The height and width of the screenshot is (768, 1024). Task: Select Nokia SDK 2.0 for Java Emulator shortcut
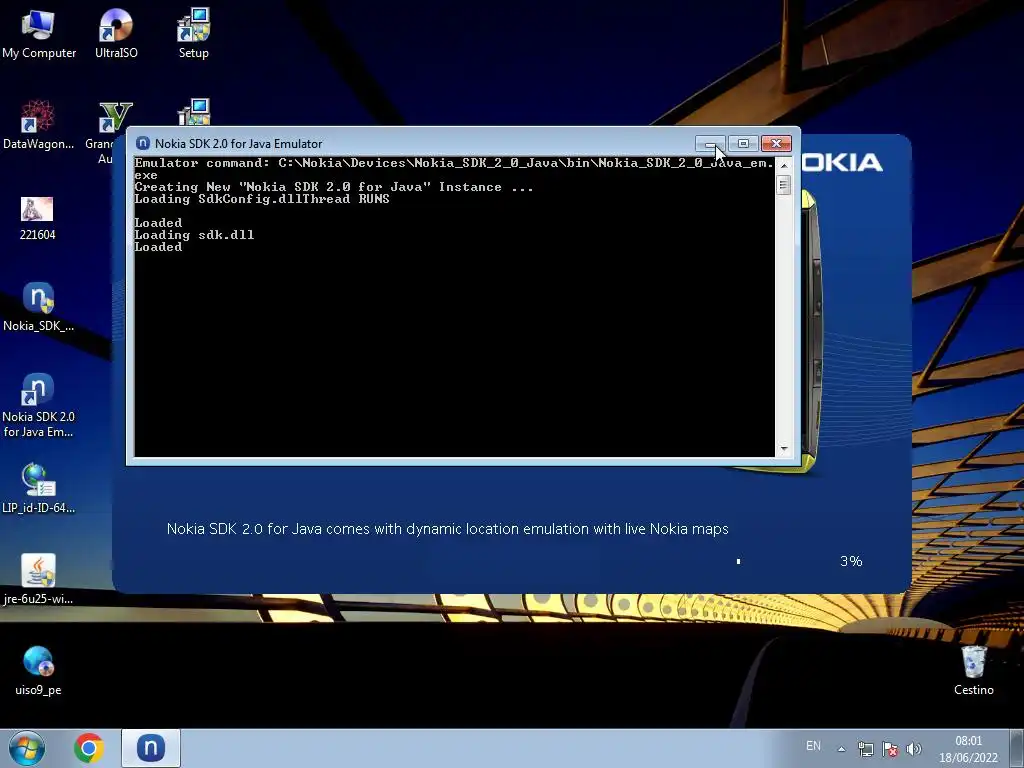tap(38, 405)
